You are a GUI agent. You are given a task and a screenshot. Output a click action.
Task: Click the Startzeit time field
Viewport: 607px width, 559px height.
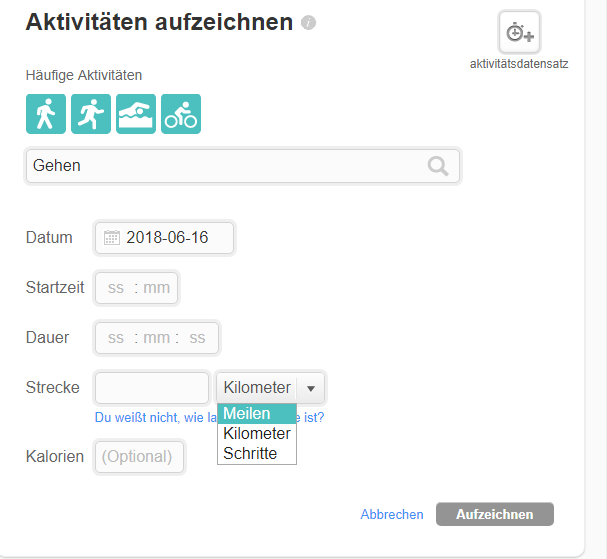click(x=137, y=288)
